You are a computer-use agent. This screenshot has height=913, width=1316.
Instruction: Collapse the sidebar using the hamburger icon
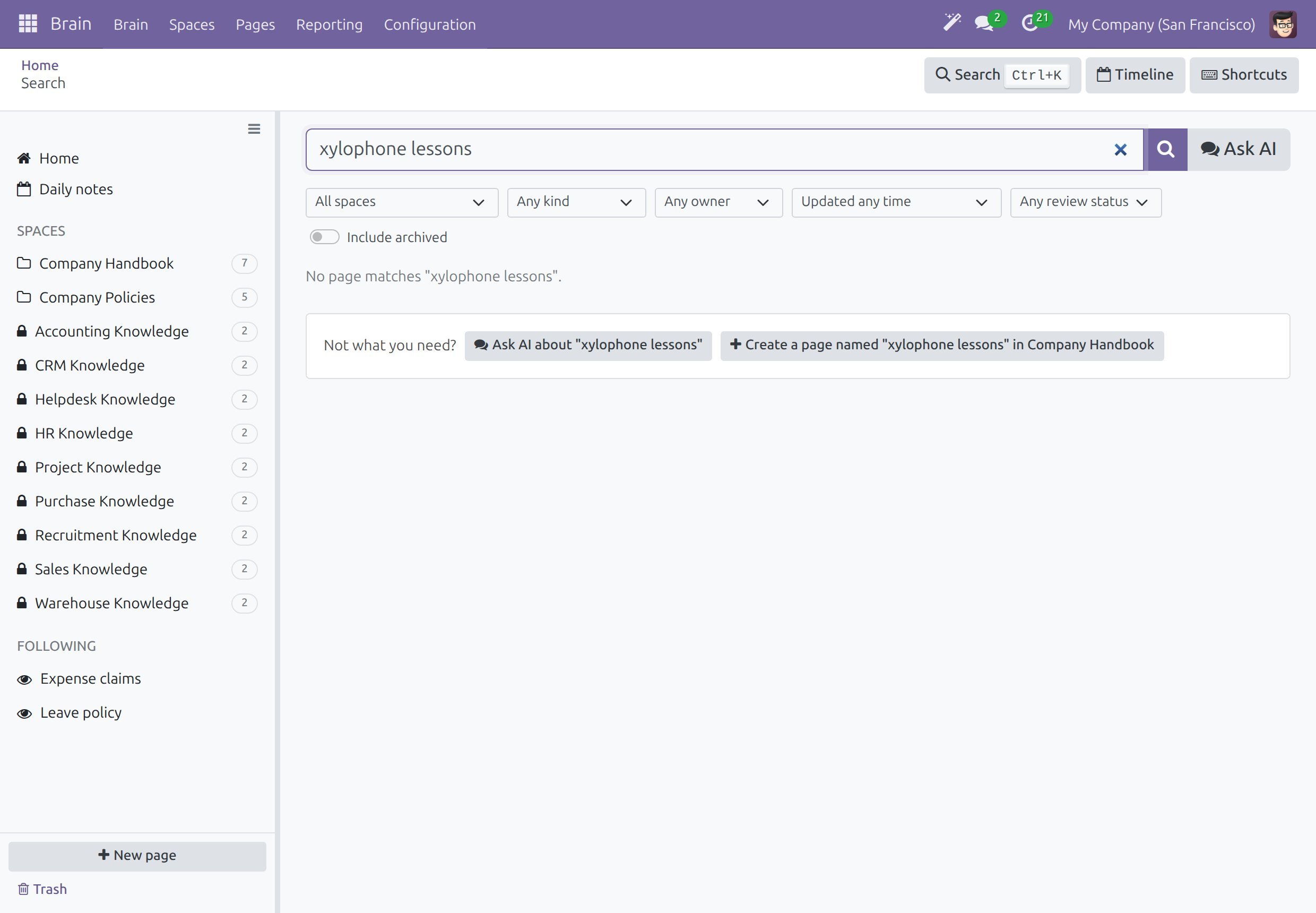point(254,130)
